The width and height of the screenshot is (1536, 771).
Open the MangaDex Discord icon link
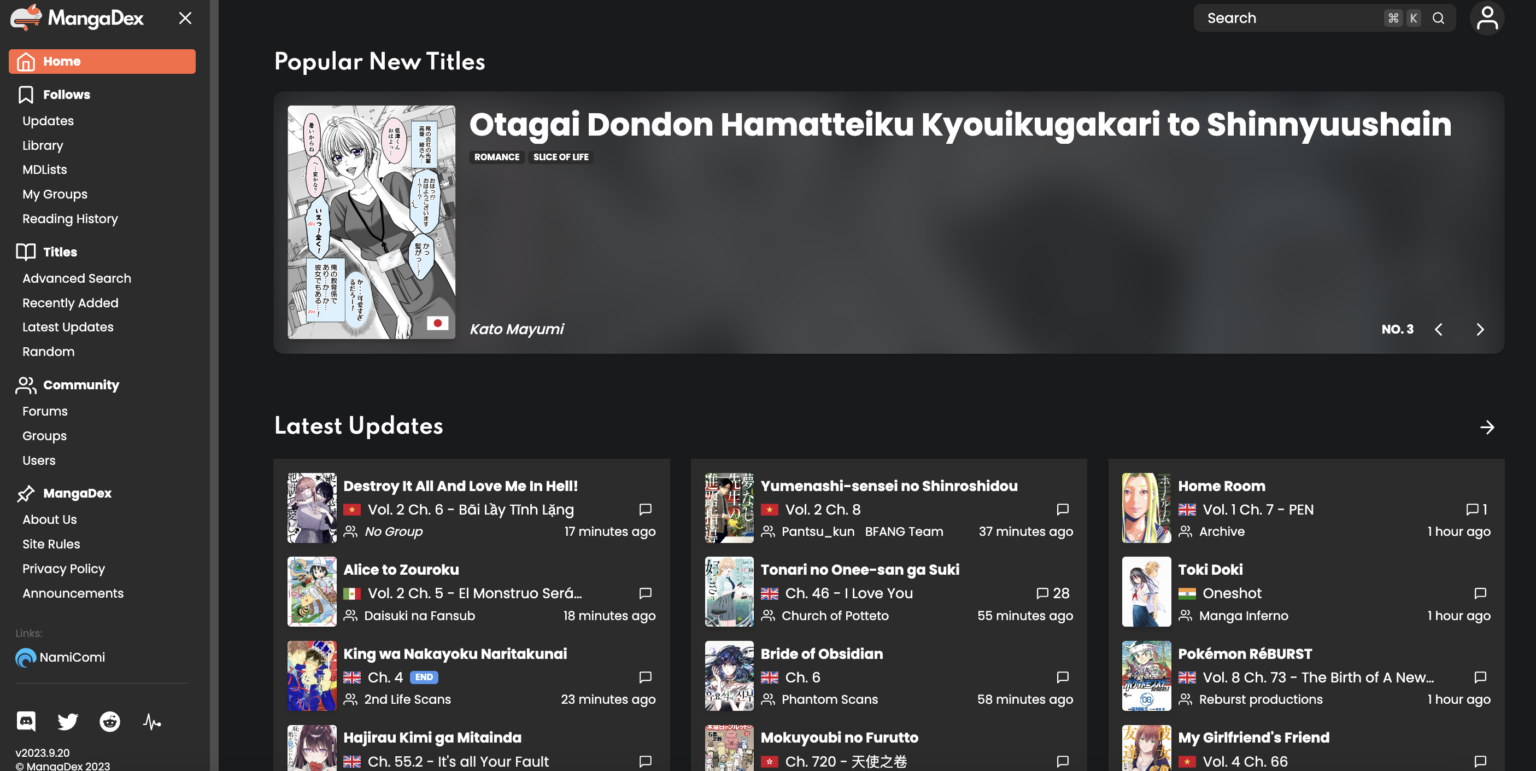[26, 721]
